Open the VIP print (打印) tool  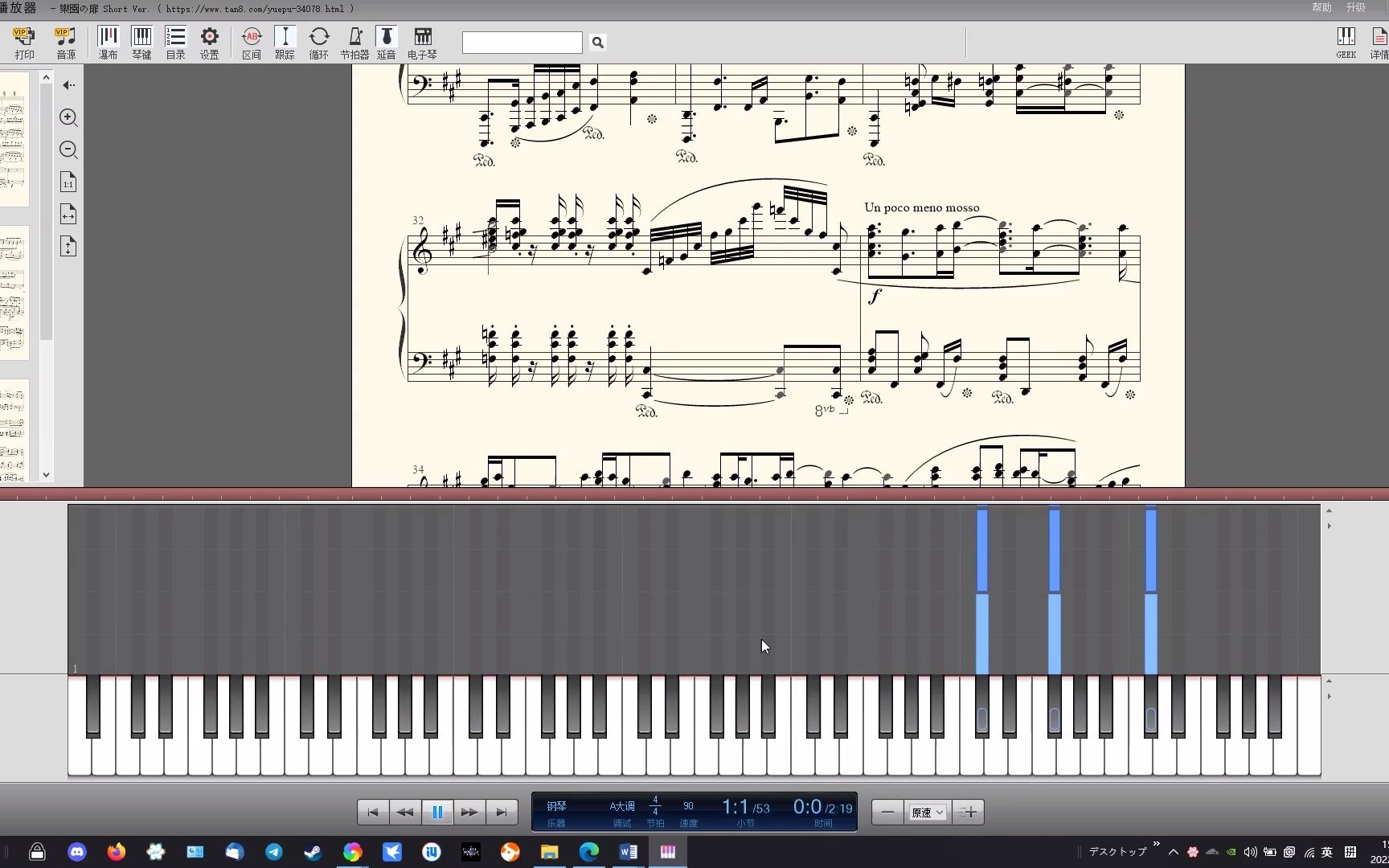point(24,43)
